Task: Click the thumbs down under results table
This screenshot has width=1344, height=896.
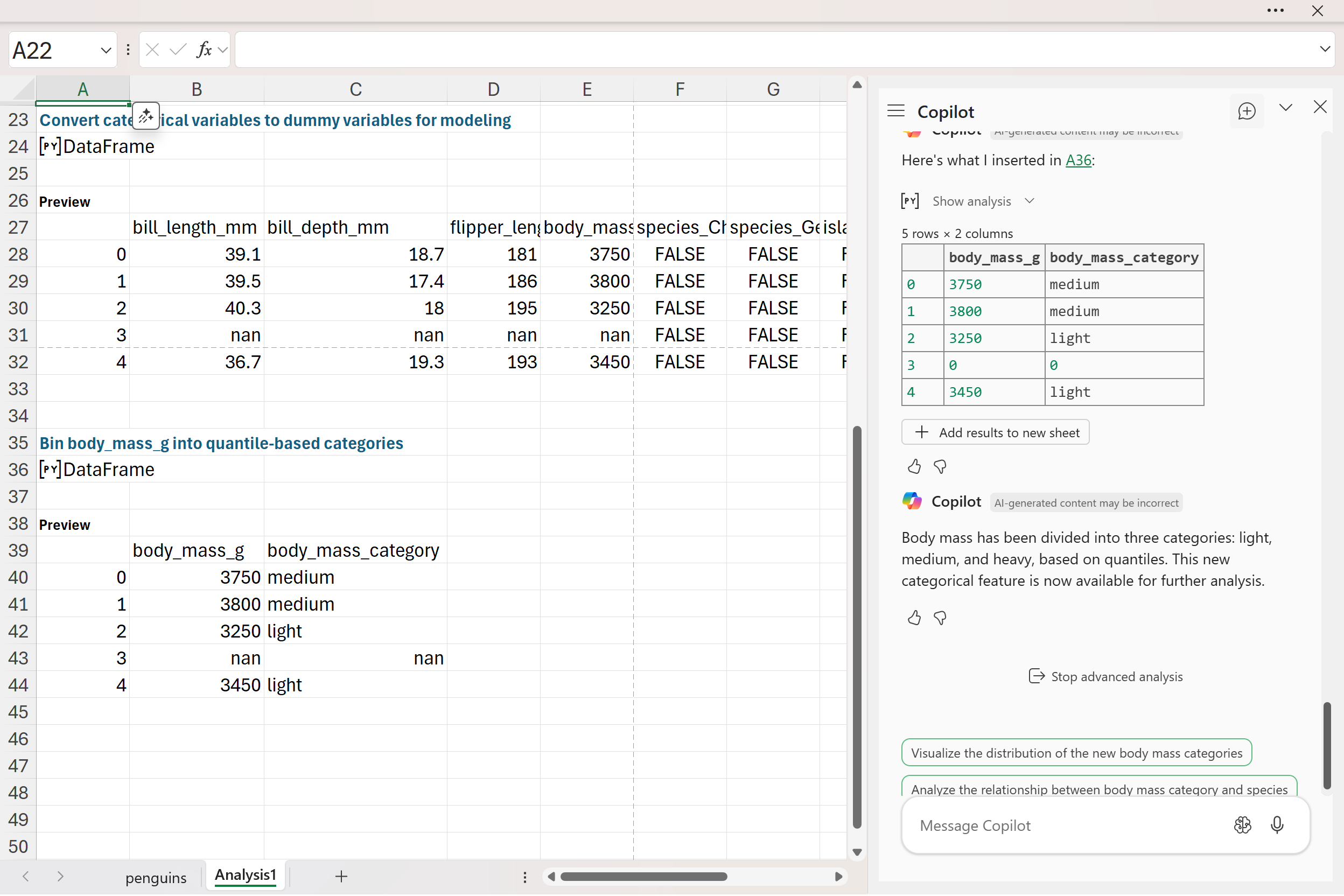Action: [940, 467]
